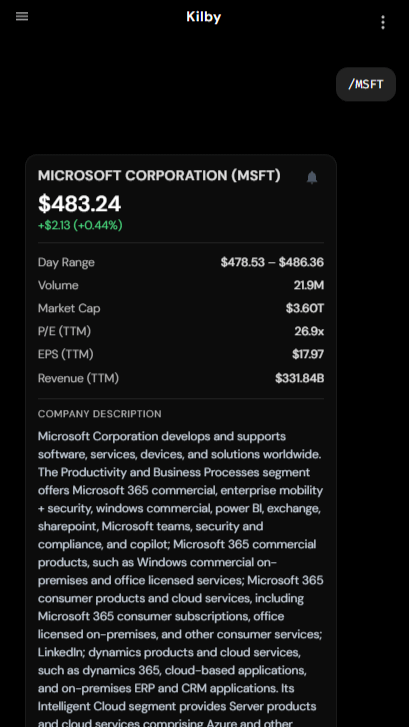Click the Kilby app title
Image resolution: width=409 pixels, height=727 pixels.
click(204, 17)
